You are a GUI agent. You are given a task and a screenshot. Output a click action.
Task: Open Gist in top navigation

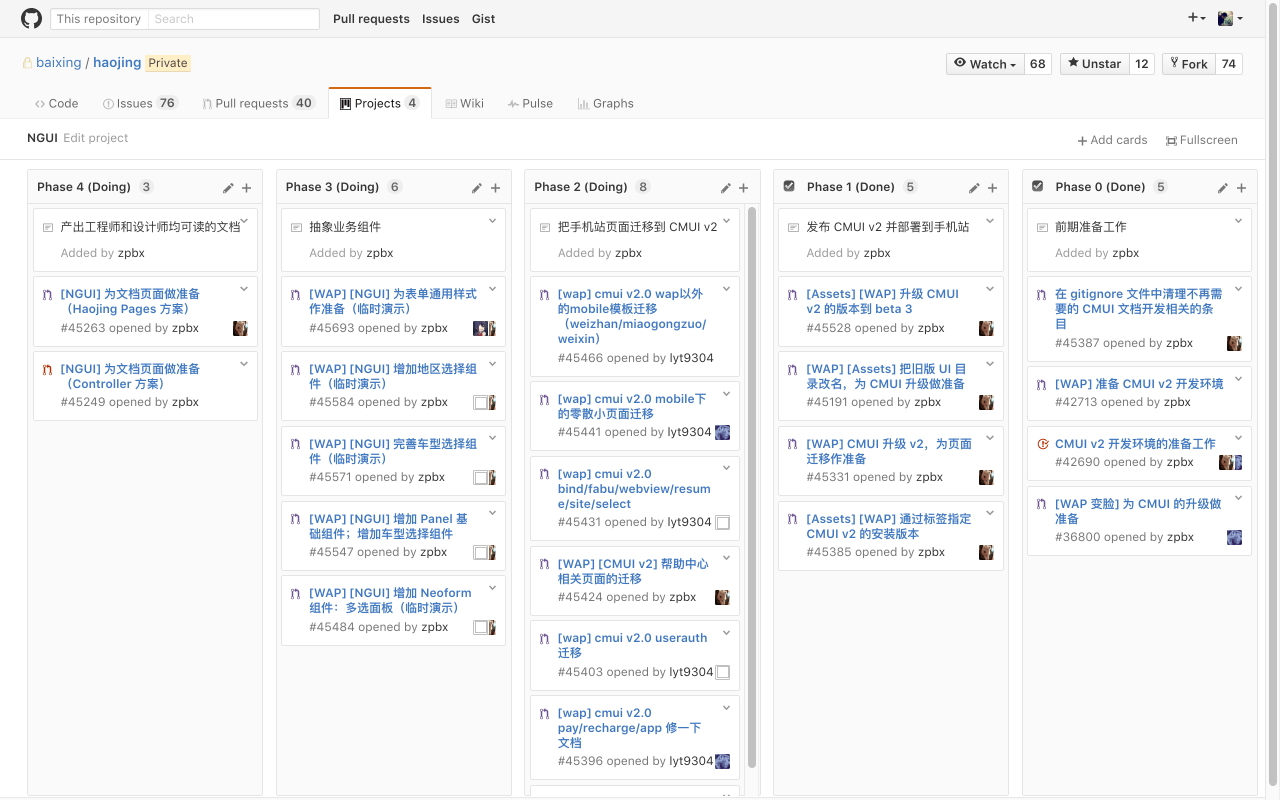pyautogui.click(x=483, y=19)
